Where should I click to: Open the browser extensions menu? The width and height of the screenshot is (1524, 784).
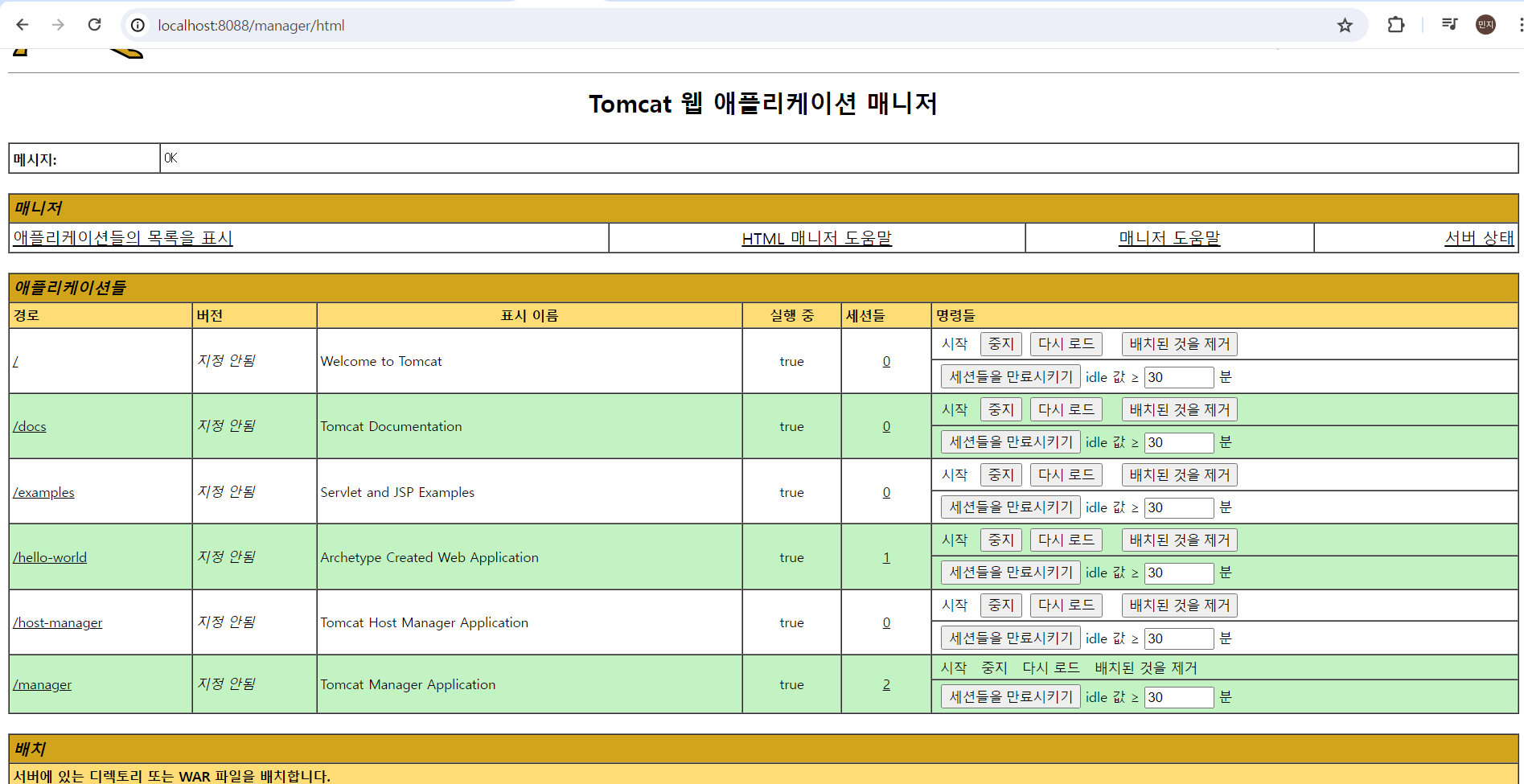pos(1396,25)
